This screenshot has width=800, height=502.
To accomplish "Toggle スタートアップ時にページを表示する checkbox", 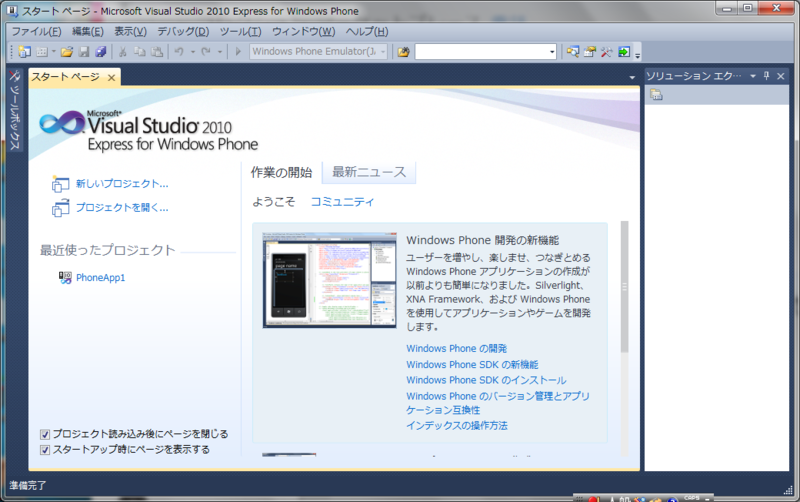I will click(x=45, y=450).
